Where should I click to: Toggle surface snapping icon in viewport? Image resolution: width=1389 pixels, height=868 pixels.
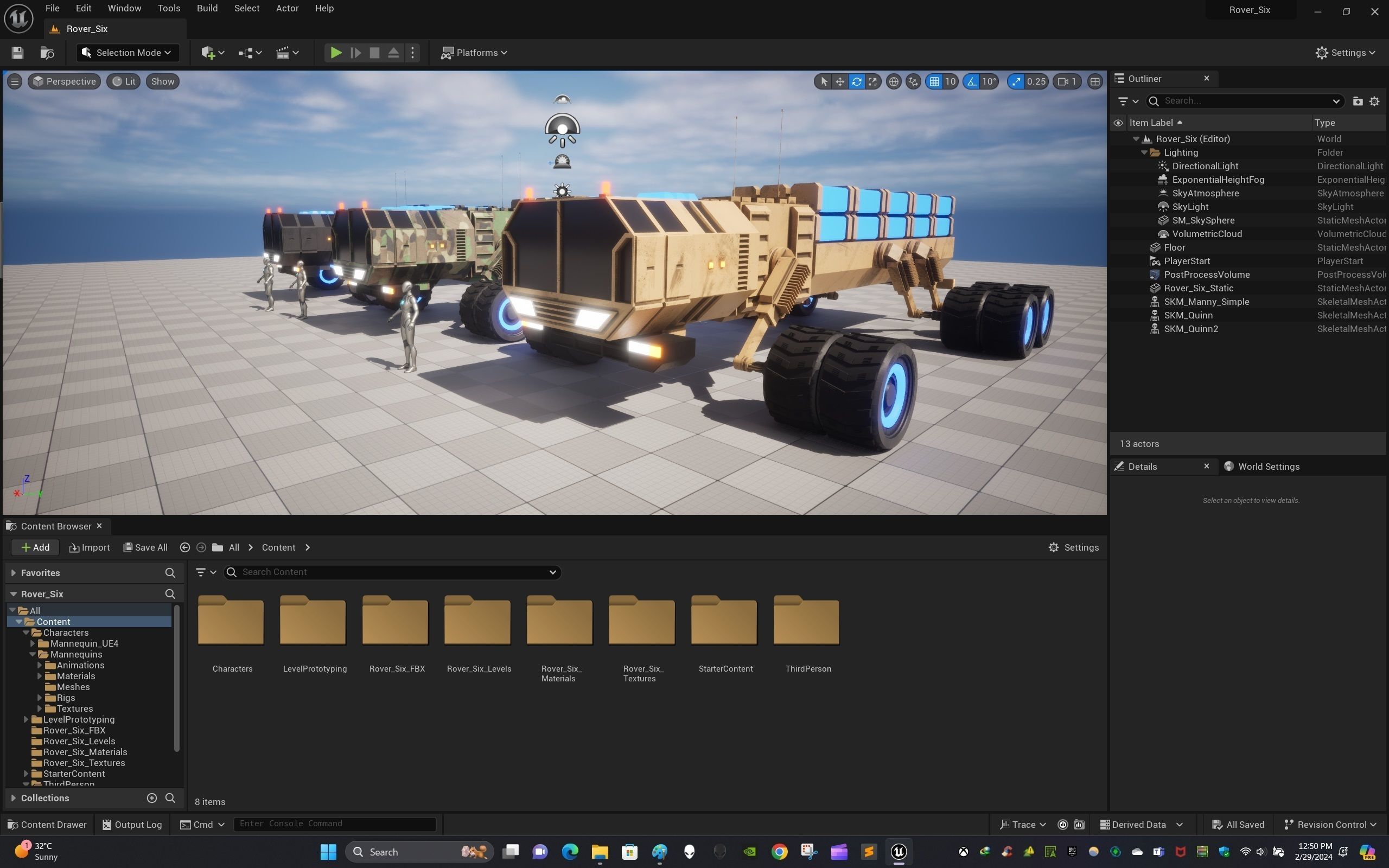click(913, 81)
